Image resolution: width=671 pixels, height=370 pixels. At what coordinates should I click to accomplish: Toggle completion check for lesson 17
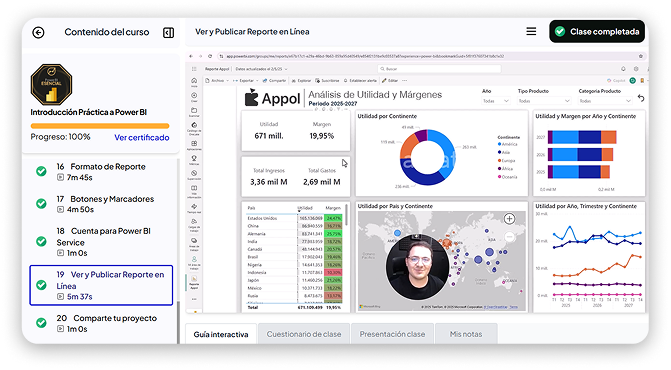[x=41, y=204]
